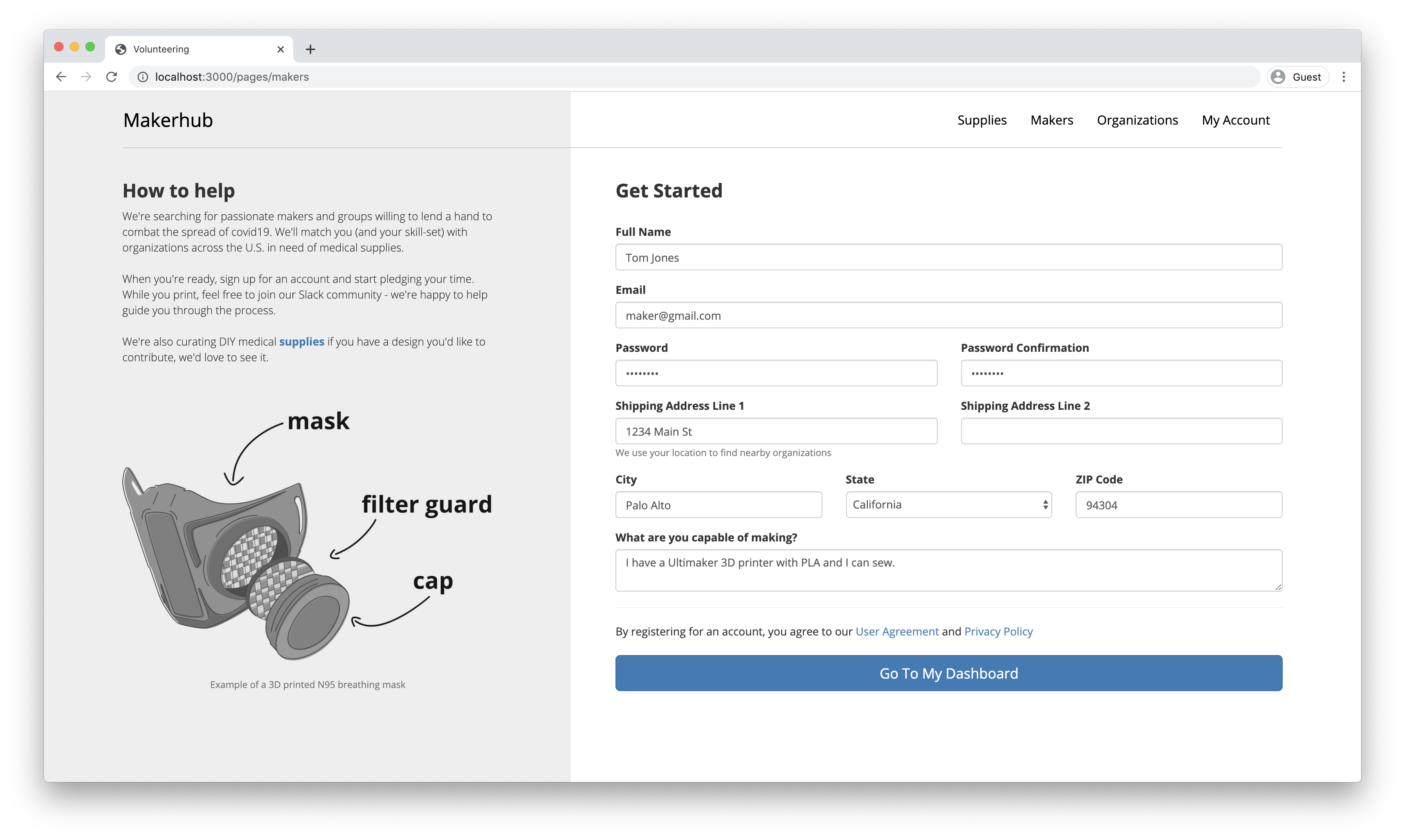Image resolution: width=1405 pixels, height=840 pixels.
Task: Click the browser forward arrow
Action: 86,77
